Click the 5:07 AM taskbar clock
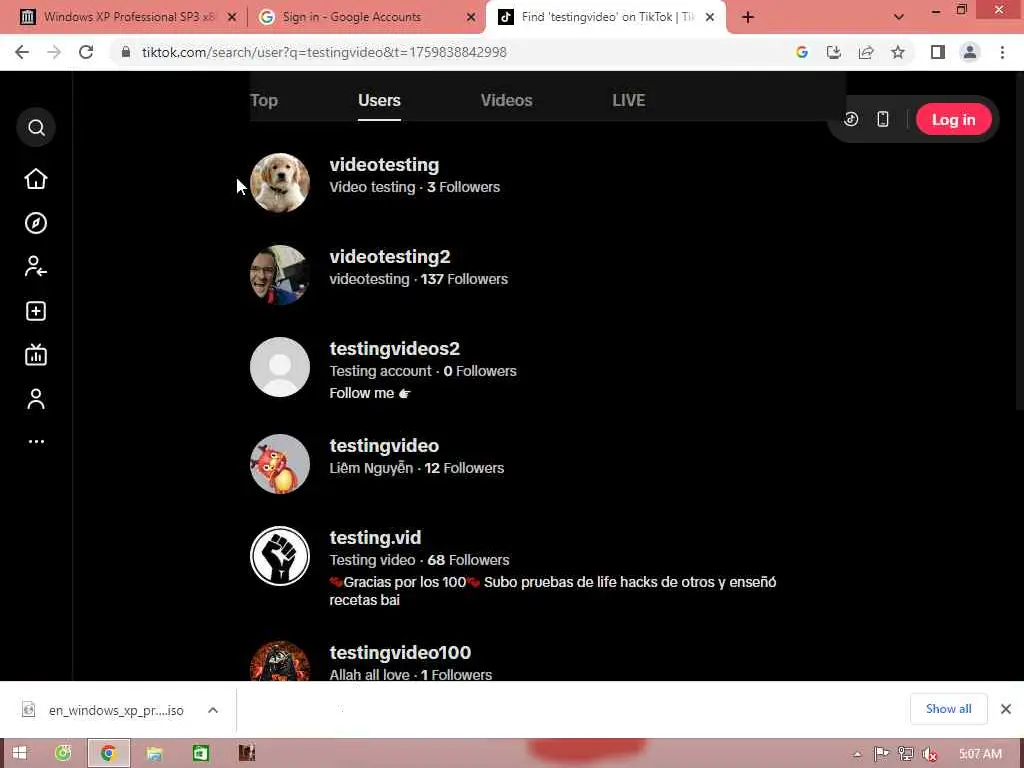1024x768 pixels. pyautogui.click(x=980, y=754)
